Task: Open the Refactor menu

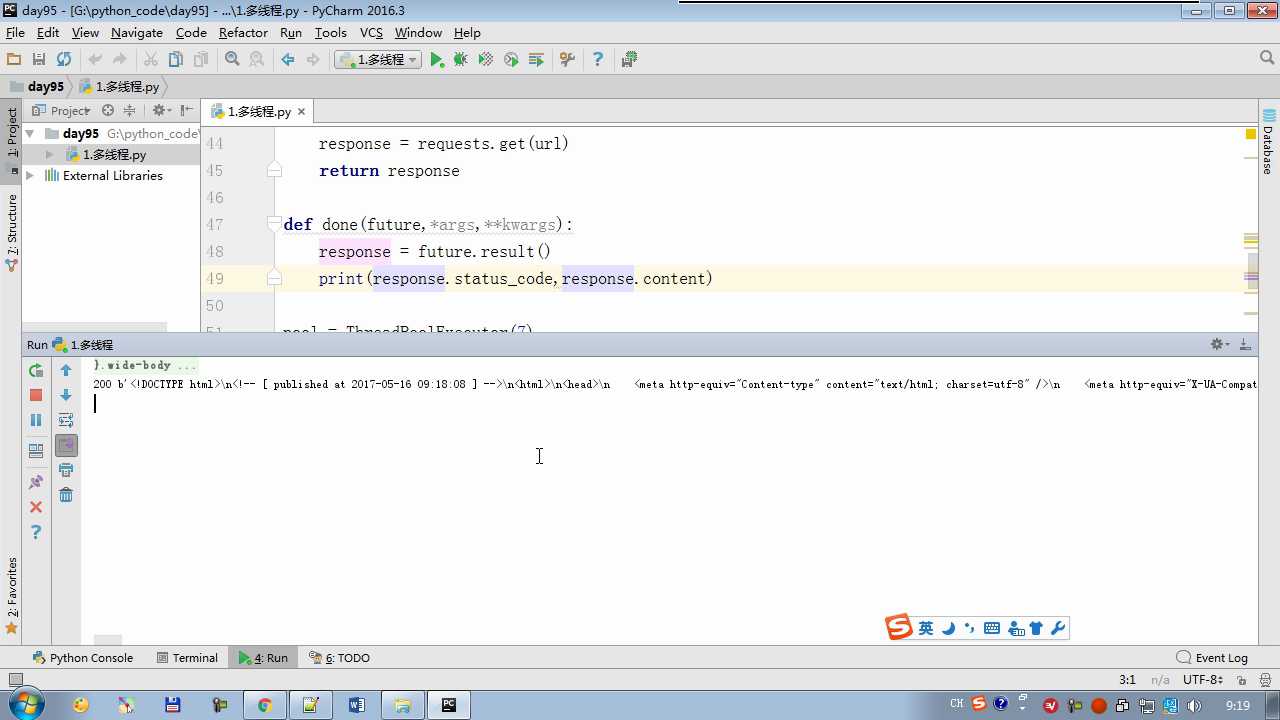Action: [x=243, y=33]
